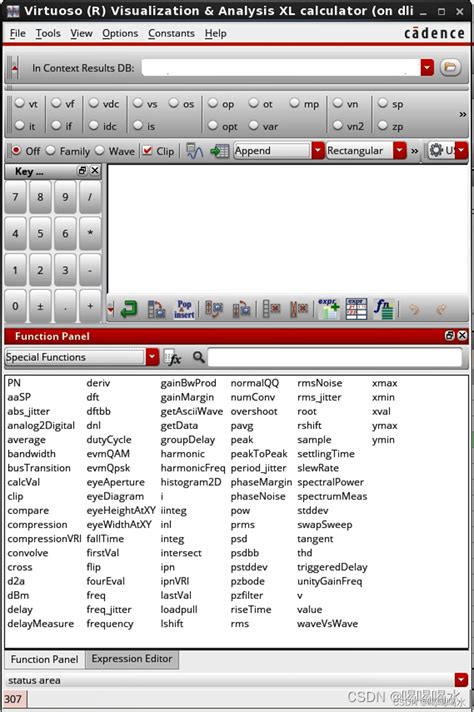The width and height of the screenshot is (474, 712).
Task: Click the search magnifier icon in Function Panel
Action: 198,357
